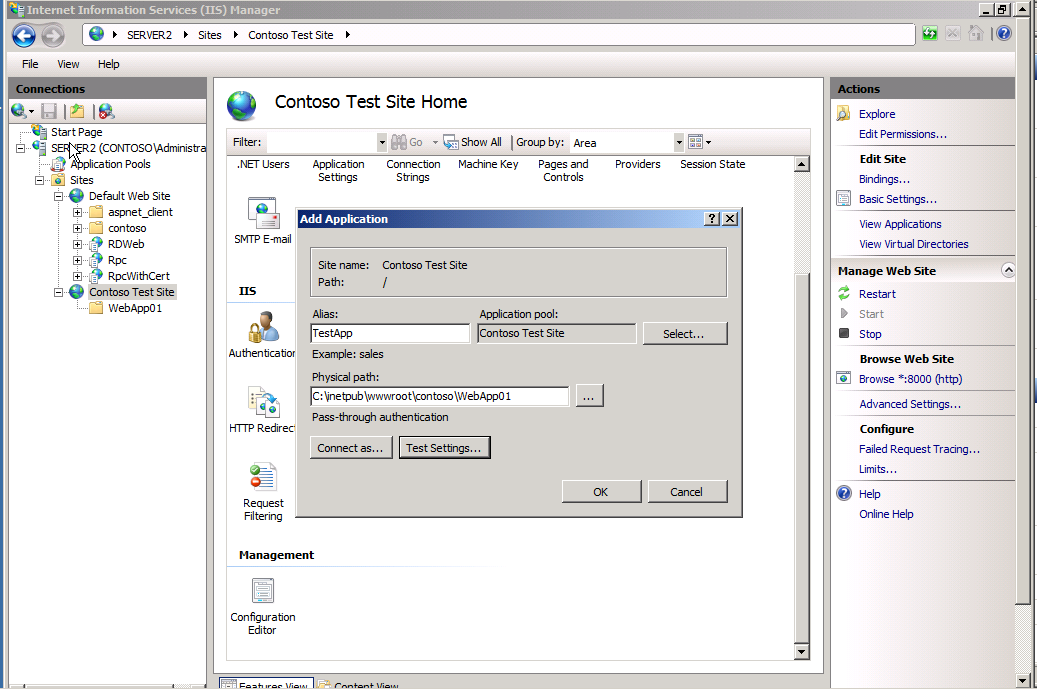Viewport: 1037px width, 690px height.
Task: Click the grey Forward navigation arrow
Action: (53, 36)
